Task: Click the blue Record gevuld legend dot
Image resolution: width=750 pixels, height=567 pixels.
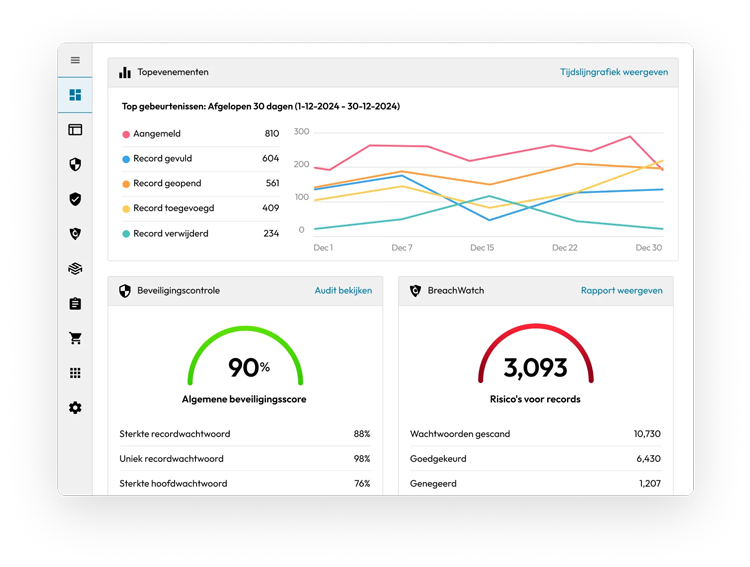Action: (126, 159)
